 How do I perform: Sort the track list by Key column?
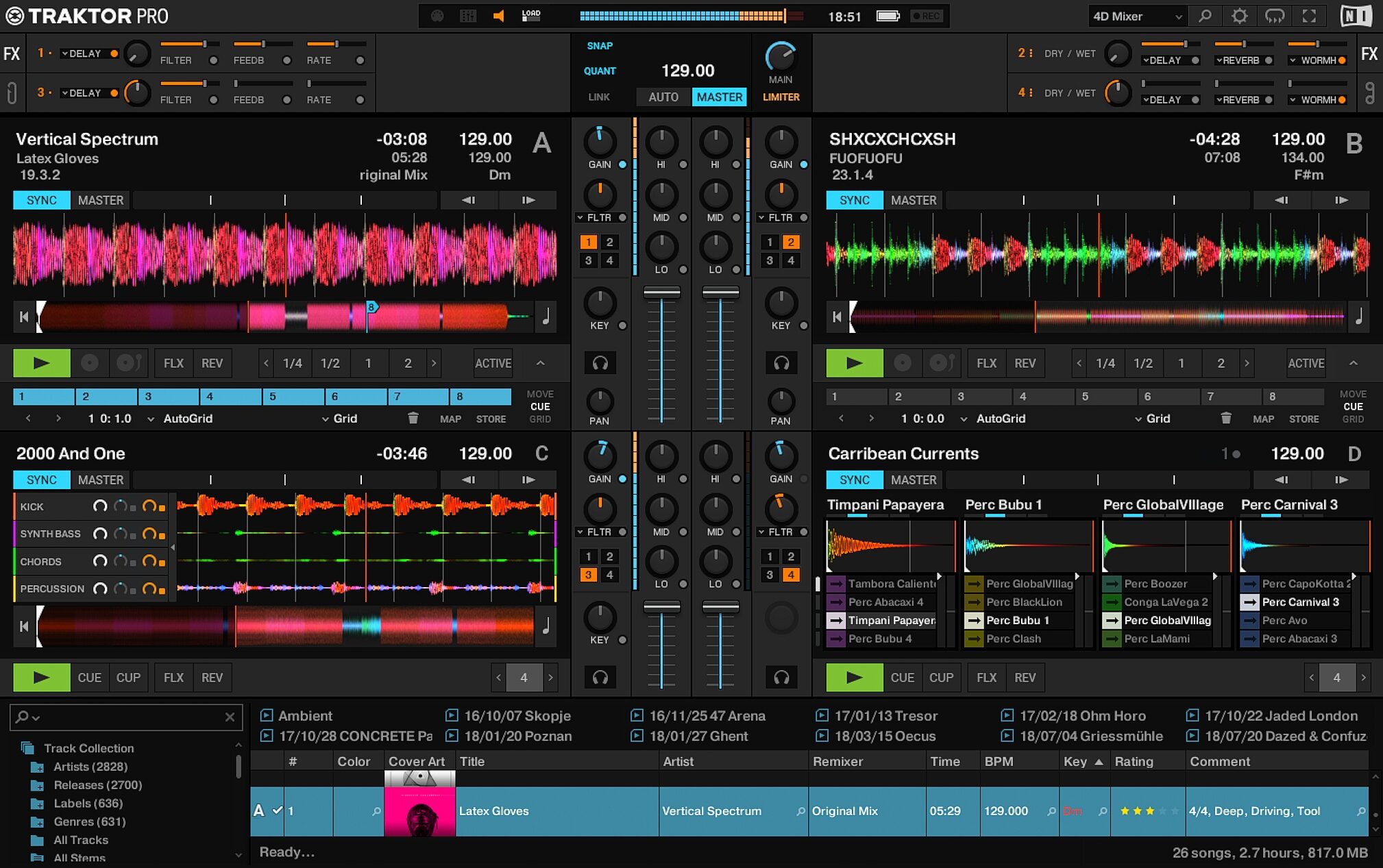[x=1084, y=761]
